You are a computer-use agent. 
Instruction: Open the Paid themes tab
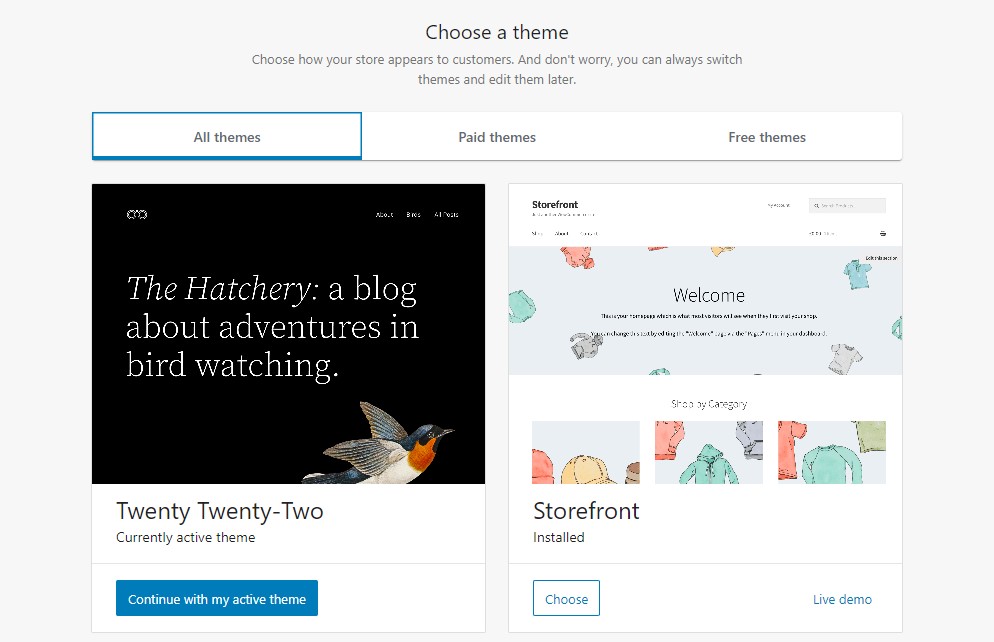click(x=497, y=137)
